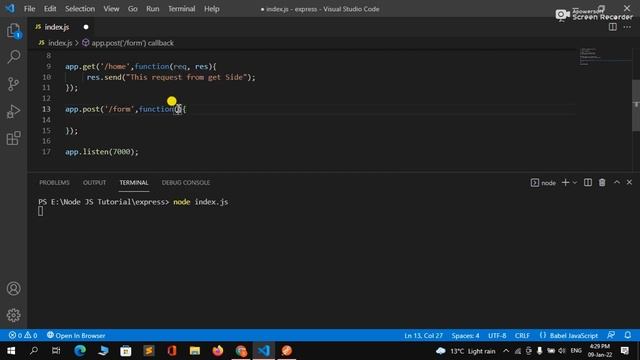Open Windows taskbar search
The width and height of the screenshot is (640, 360).
coord(34,351)
